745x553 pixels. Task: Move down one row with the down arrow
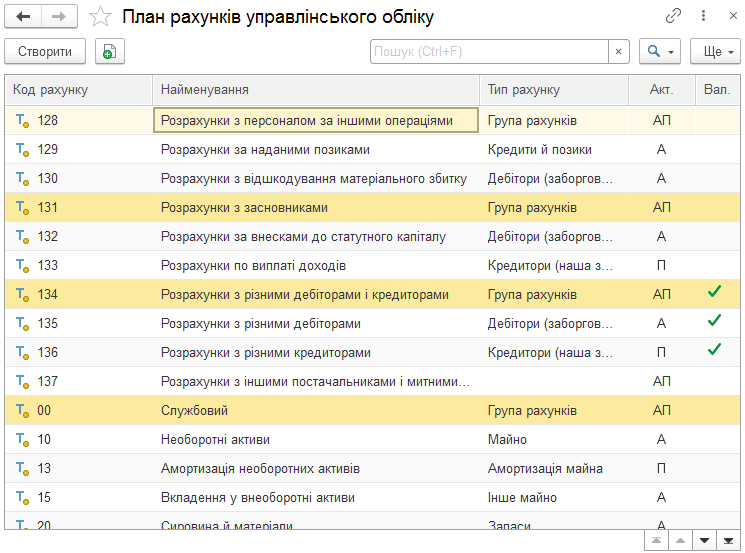705,541
